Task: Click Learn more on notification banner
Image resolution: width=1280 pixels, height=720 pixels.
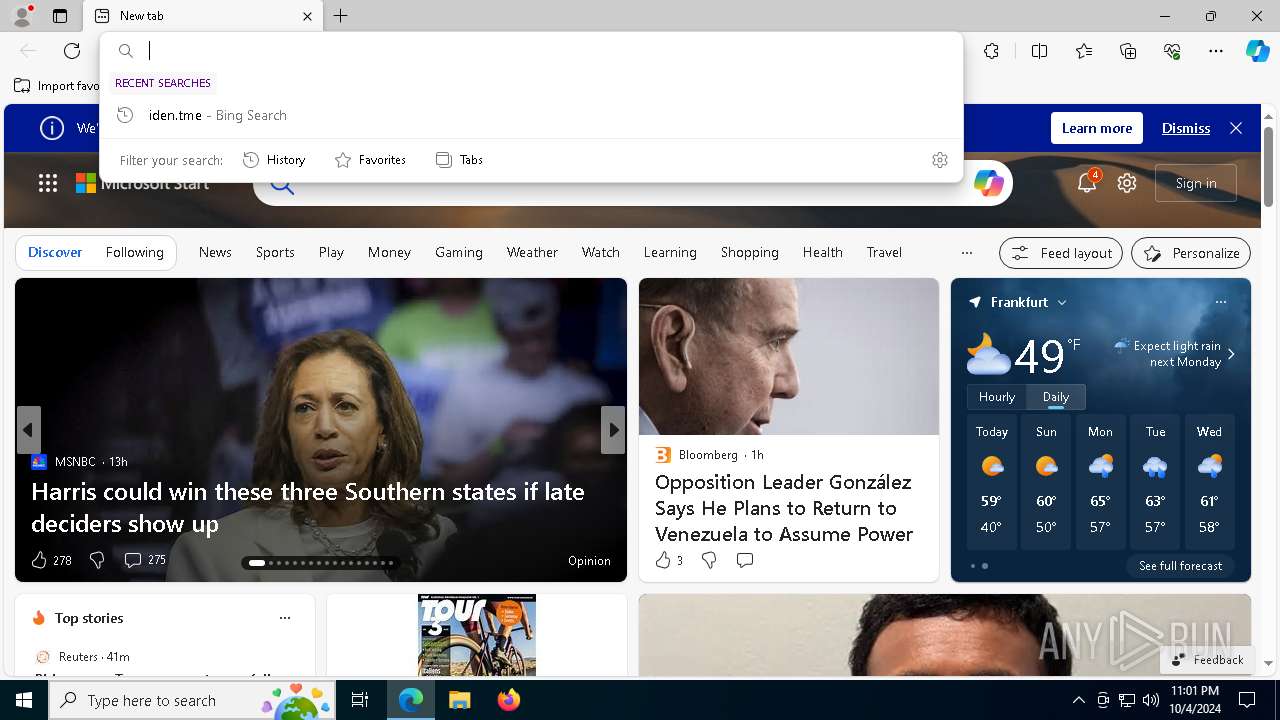Action: (1096, 128)
